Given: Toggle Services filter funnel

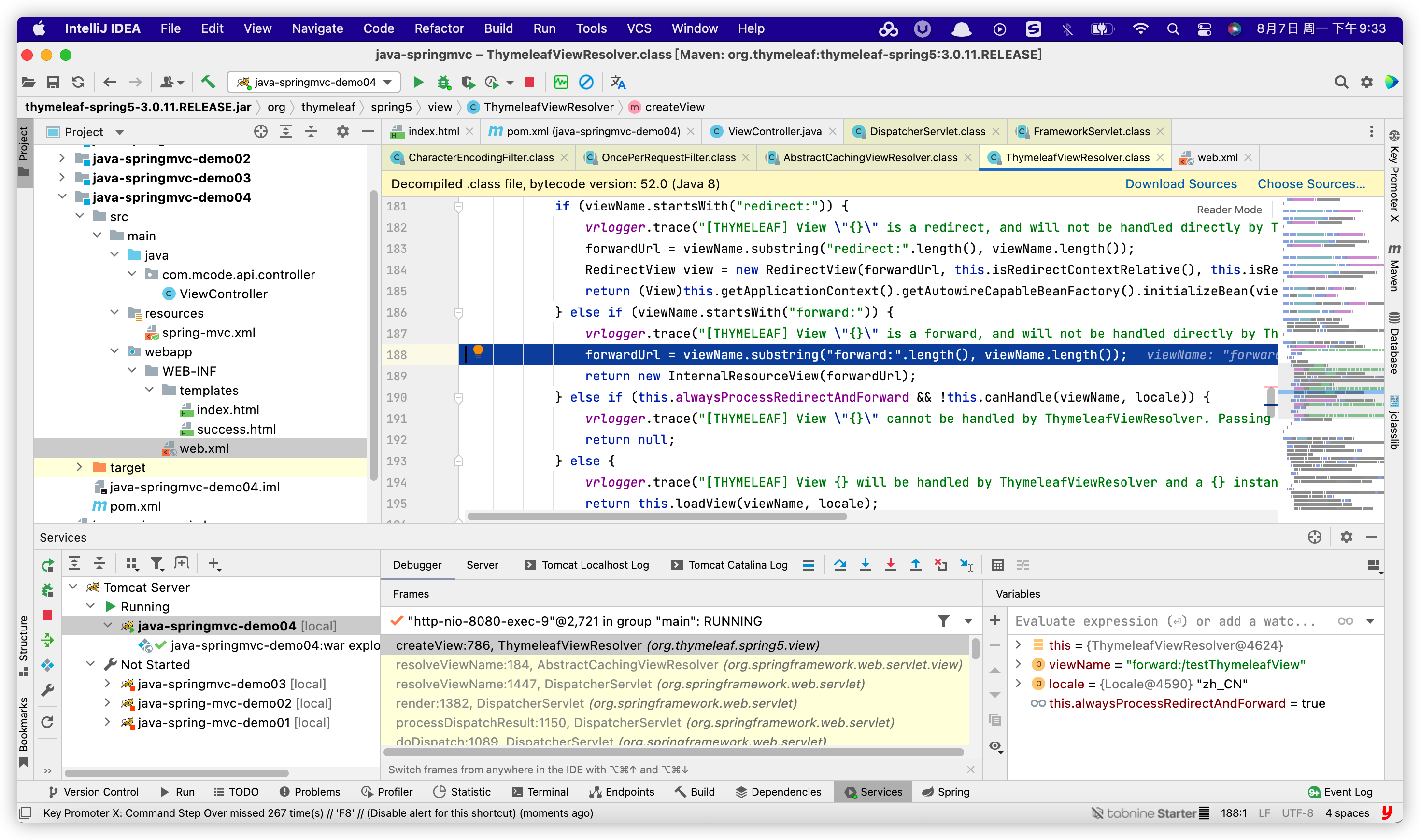Looking at the screenshot, I should pos(156,563).
